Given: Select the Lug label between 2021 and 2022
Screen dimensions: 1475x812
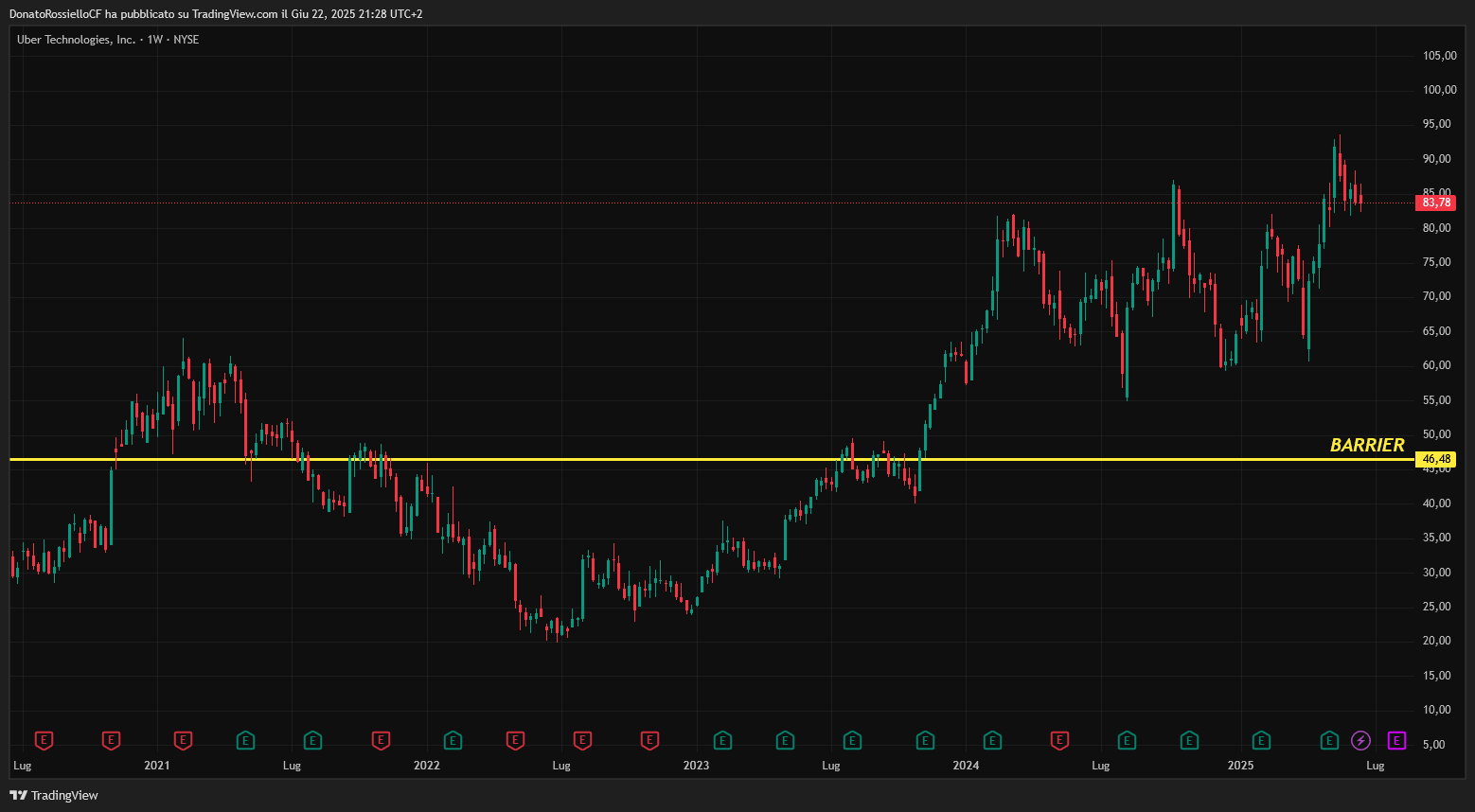Looking at the screenshot, I should [x=292, y=766].
